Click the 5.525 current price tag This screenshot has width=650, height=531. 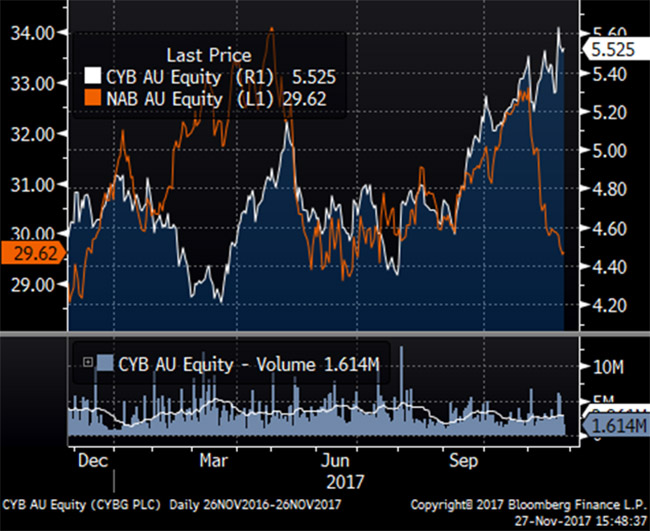click(x=614, y=46)
